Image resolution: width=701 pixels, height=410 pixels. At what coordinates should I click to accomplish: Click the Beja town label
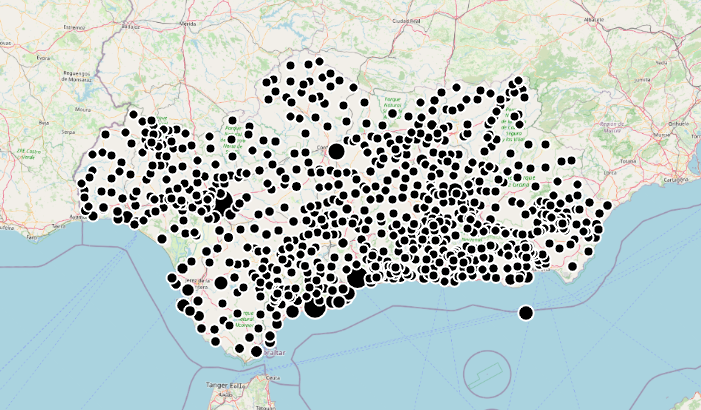pyautogui.click(x=43, y=123)
